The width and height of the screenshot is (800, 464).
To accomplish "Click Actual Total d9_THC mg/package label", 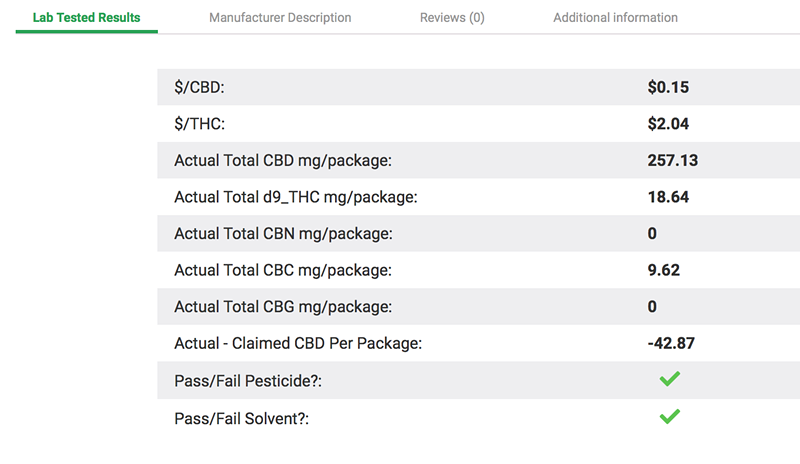I will 296,197.
